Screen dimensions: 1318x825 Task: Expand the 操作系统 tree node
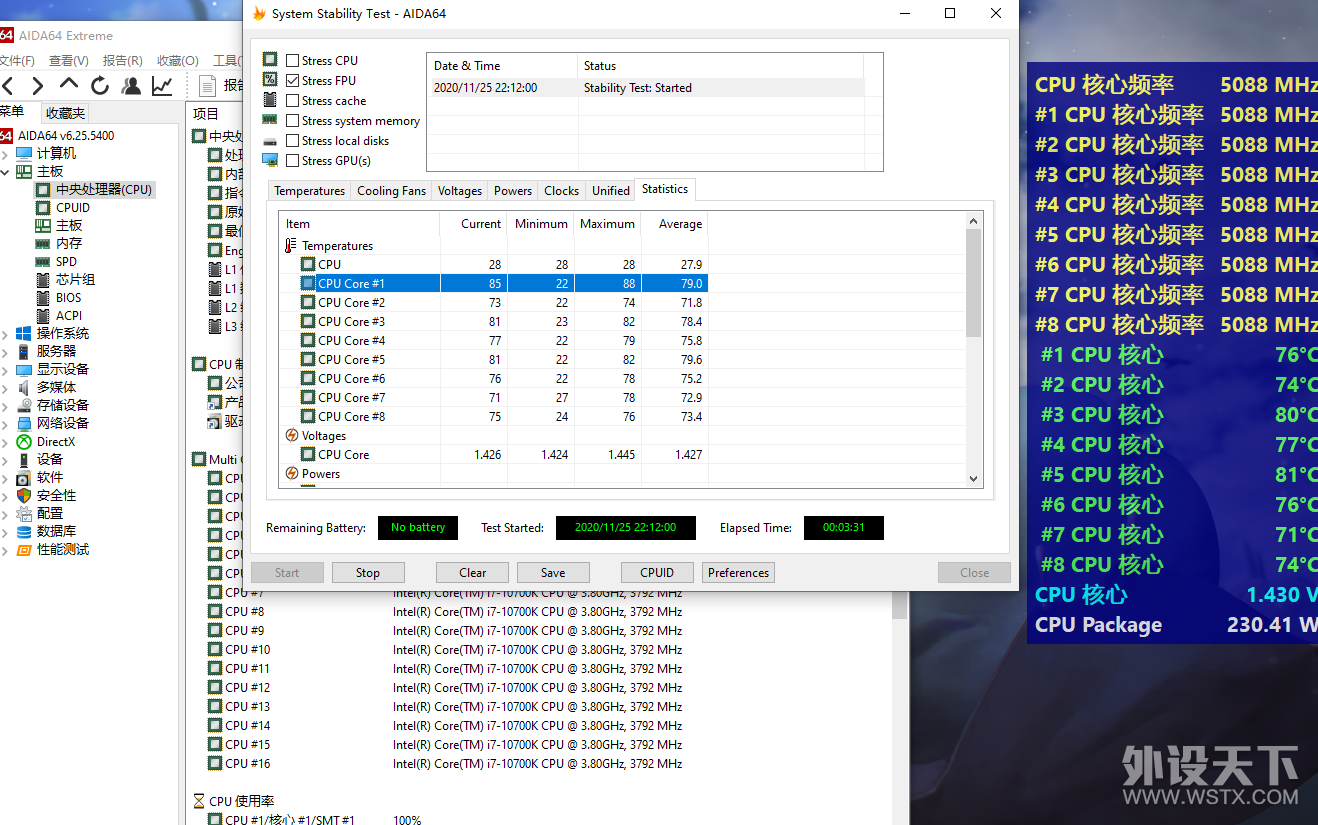[7, 333]
